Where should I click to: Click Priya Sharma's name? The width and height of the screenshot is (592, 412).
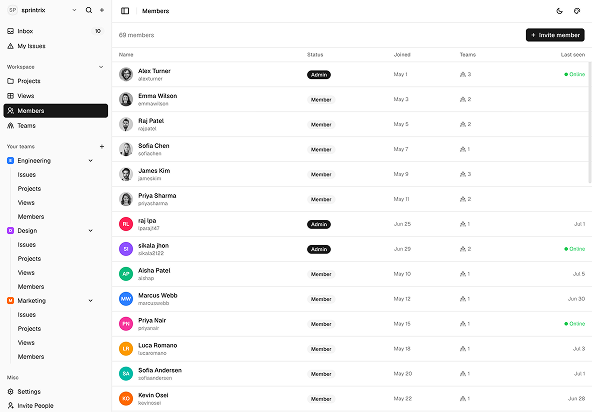(x=157, y=196)
